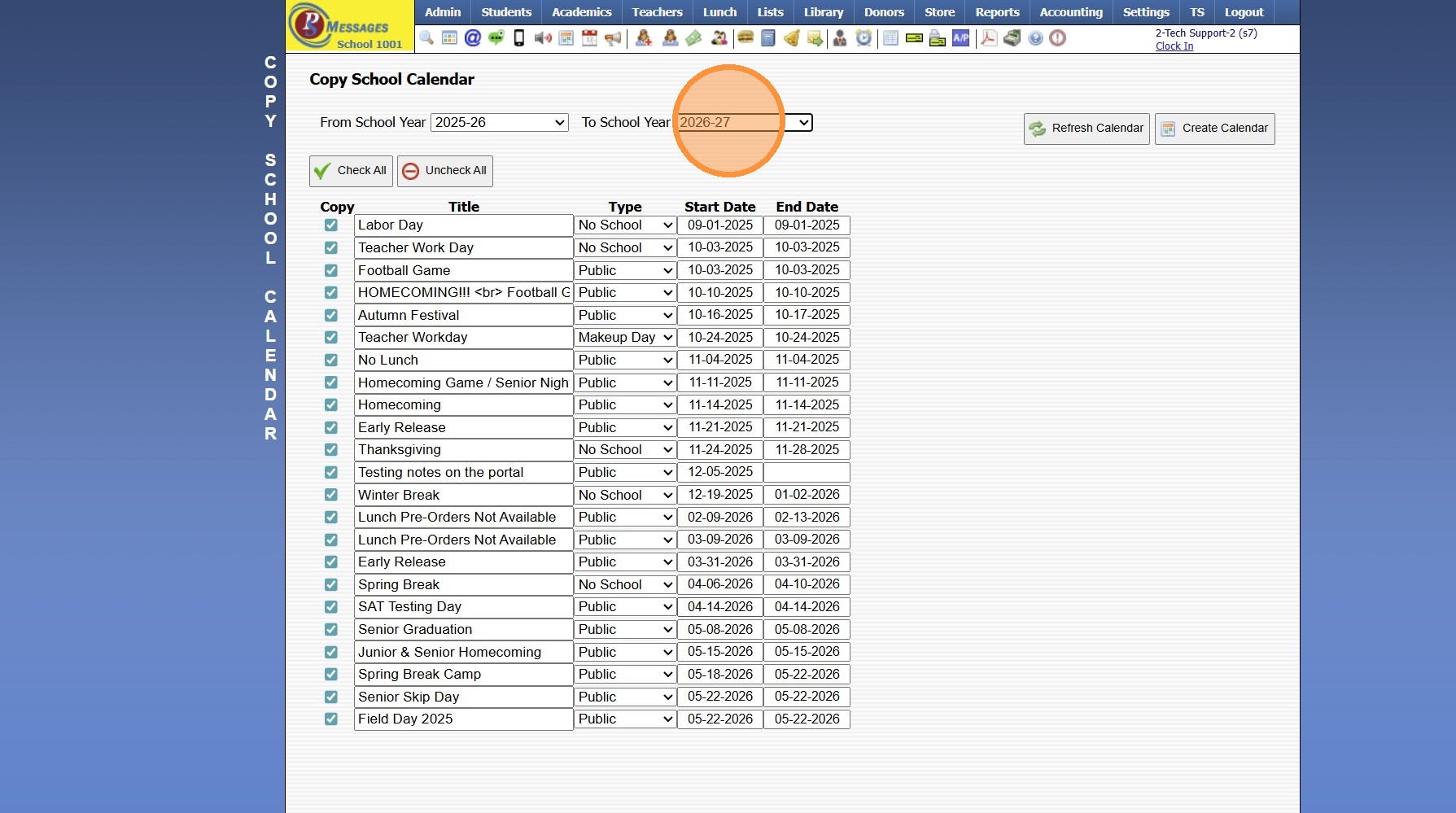
Task: Click the cash register icon
Action: 1012,38
